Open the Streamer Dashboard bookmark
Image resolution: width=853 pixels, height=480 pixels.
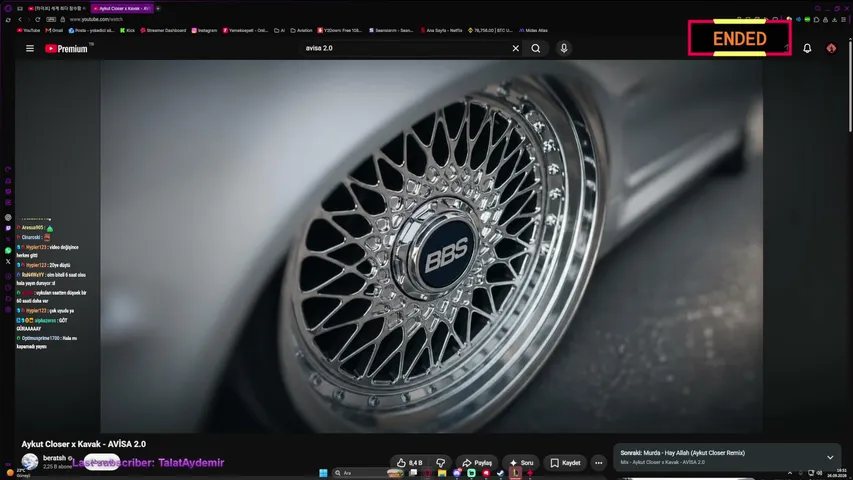point(163,30)
